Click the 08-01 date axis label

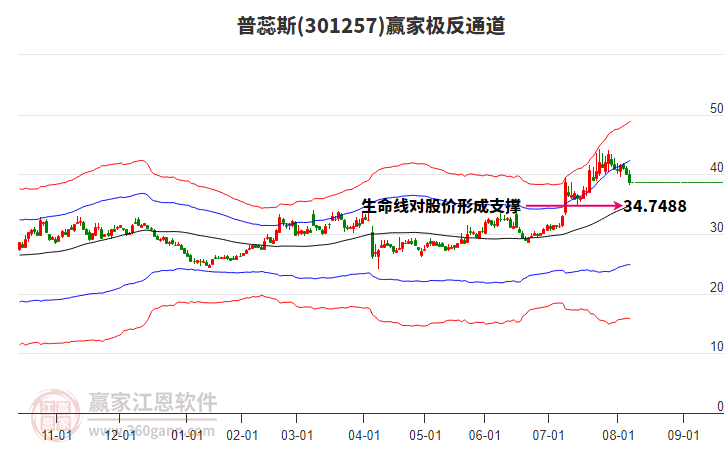click(x=618, y=435)
